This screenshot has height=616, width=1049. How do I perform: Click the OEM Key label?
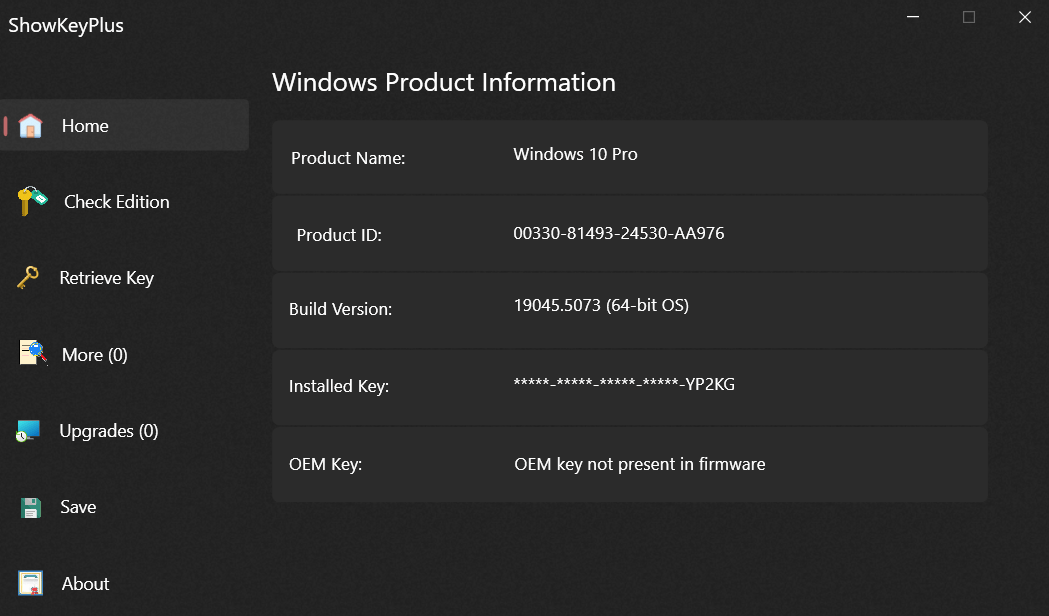click(x=326, y=464)
